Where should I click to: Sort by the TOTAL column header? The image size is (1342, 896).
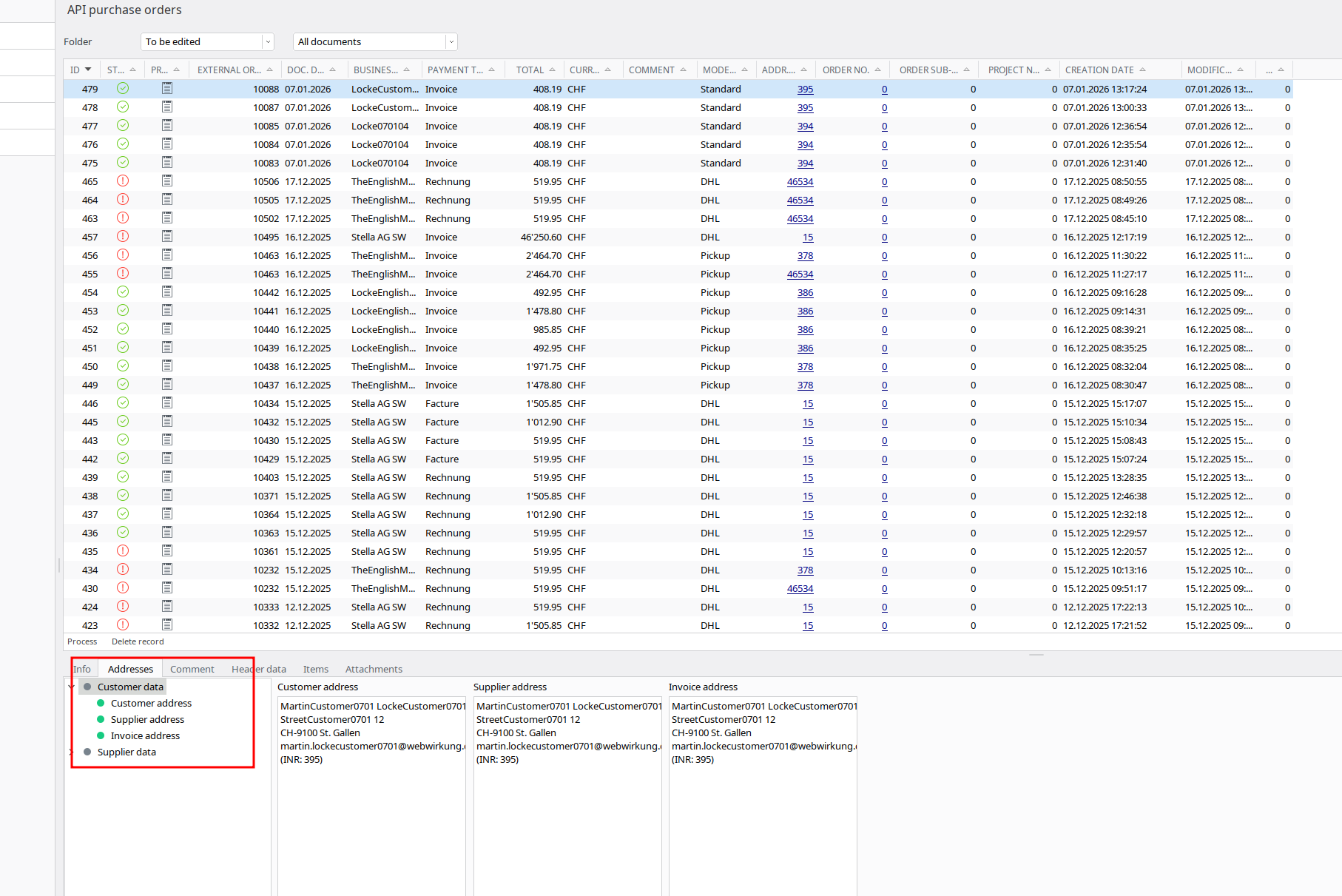530,70
